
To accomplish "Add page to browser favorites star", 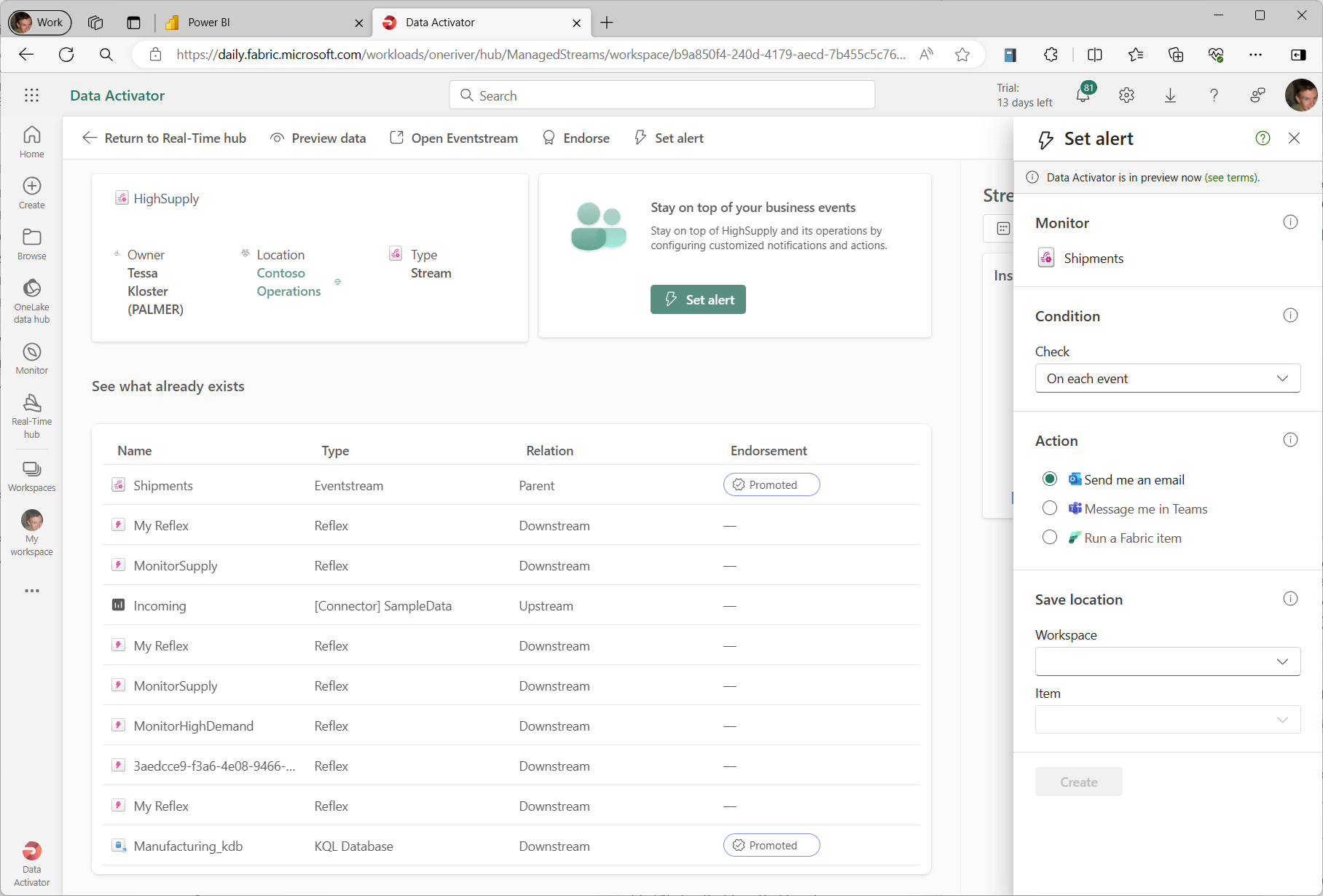I will [962, 55].
